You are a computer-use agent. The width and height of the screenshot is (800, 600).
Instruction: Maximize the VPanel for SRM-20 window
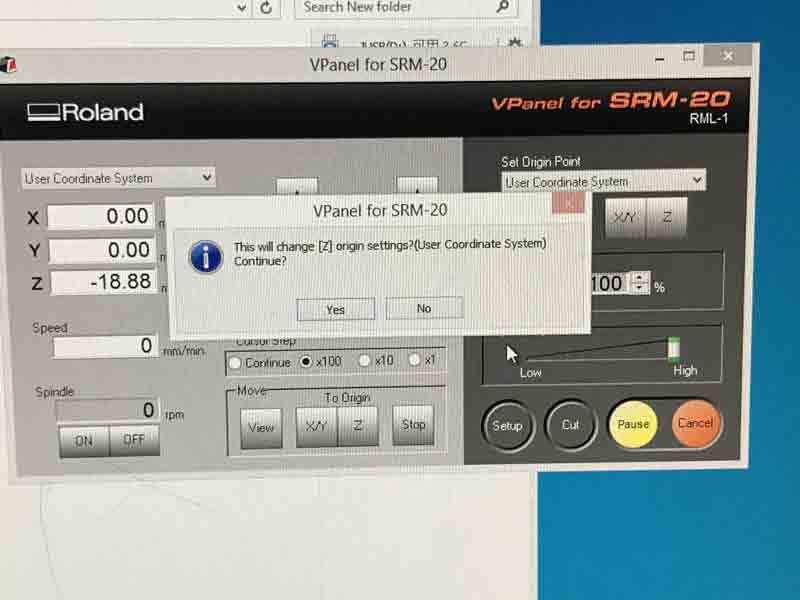coord(689,56)
